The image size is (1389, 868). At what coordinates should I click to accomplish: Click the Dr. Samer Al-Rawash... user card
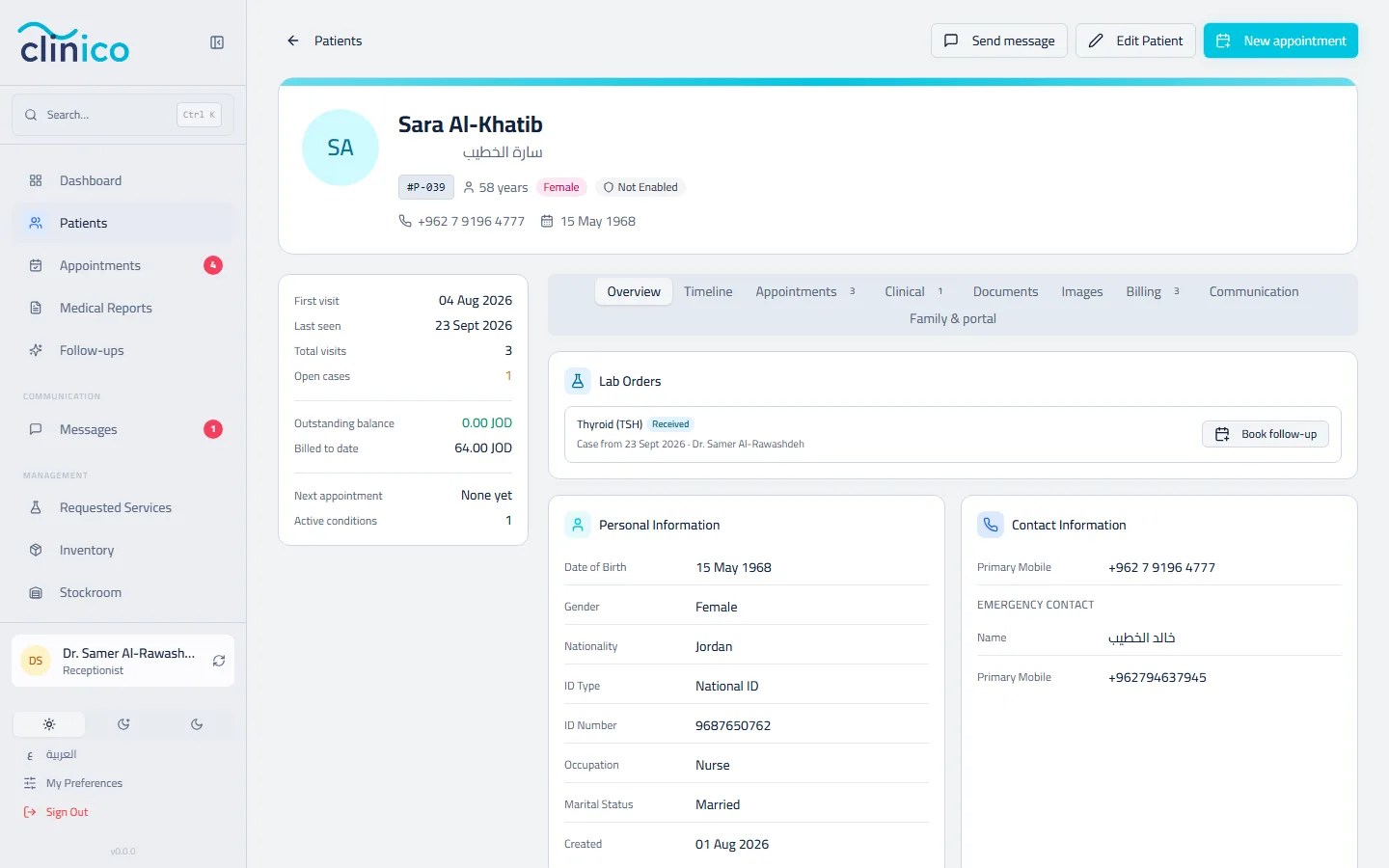click(x=123, y=661)
